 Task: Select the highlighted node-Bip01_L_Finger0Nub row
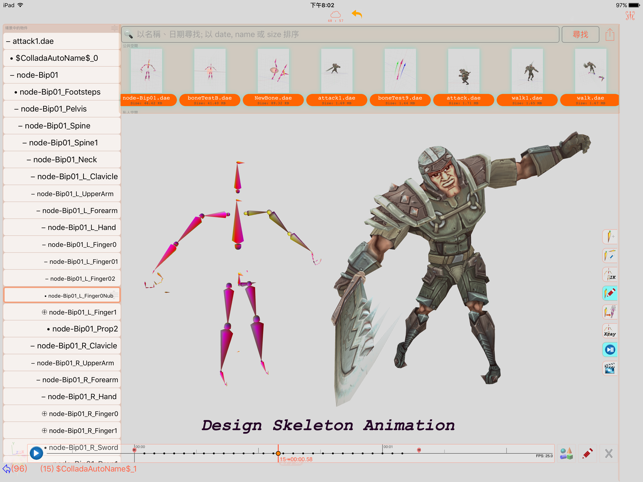[x=62, y=295]
